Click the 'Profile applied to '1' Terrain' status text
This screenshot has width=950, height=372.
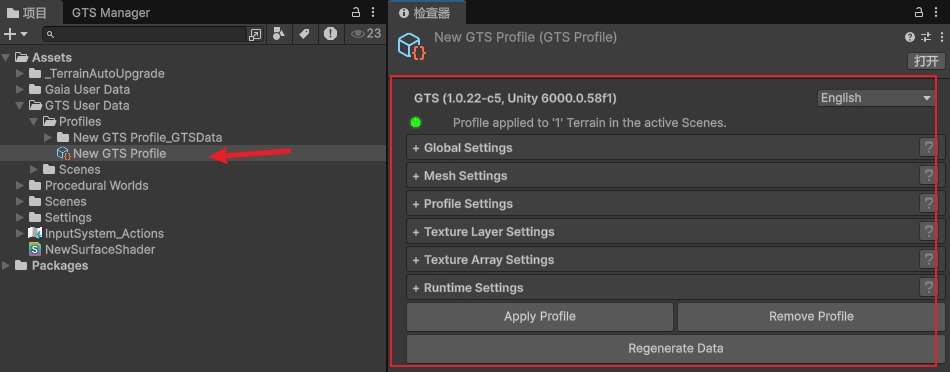coord(590,123)
